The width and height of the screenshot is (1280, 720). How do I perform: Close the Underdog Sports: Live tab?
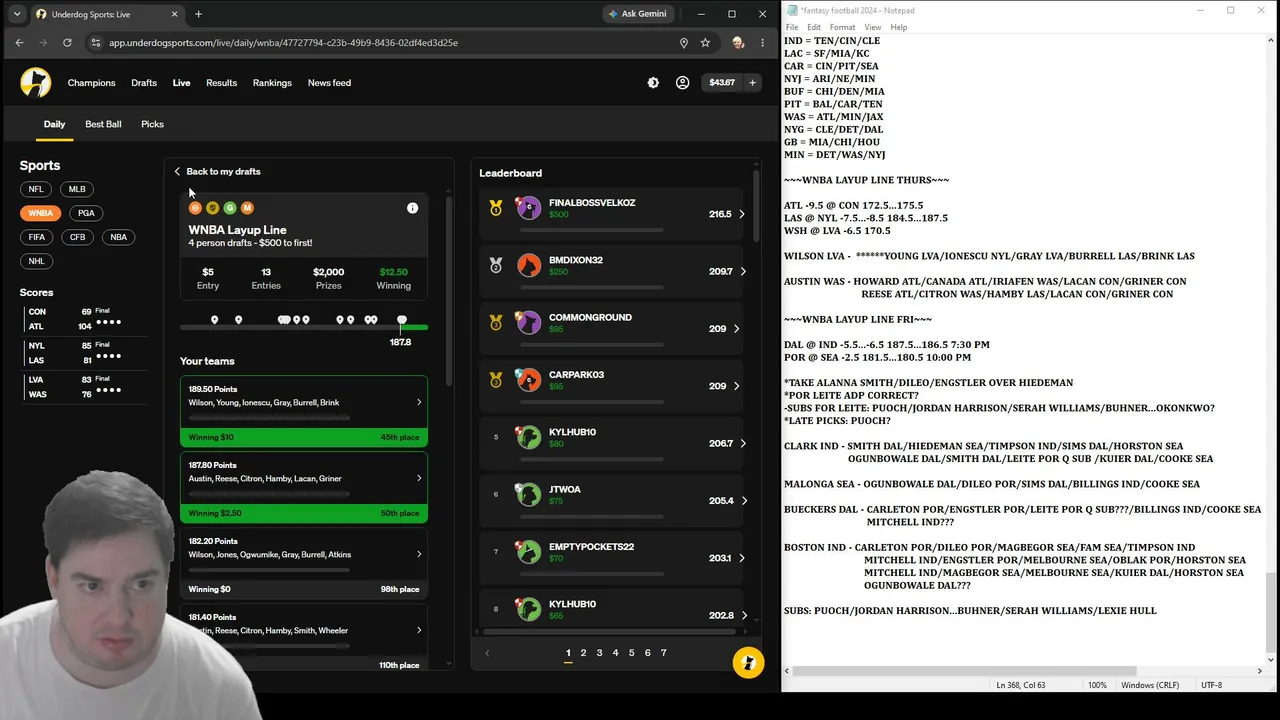[174, 14]
